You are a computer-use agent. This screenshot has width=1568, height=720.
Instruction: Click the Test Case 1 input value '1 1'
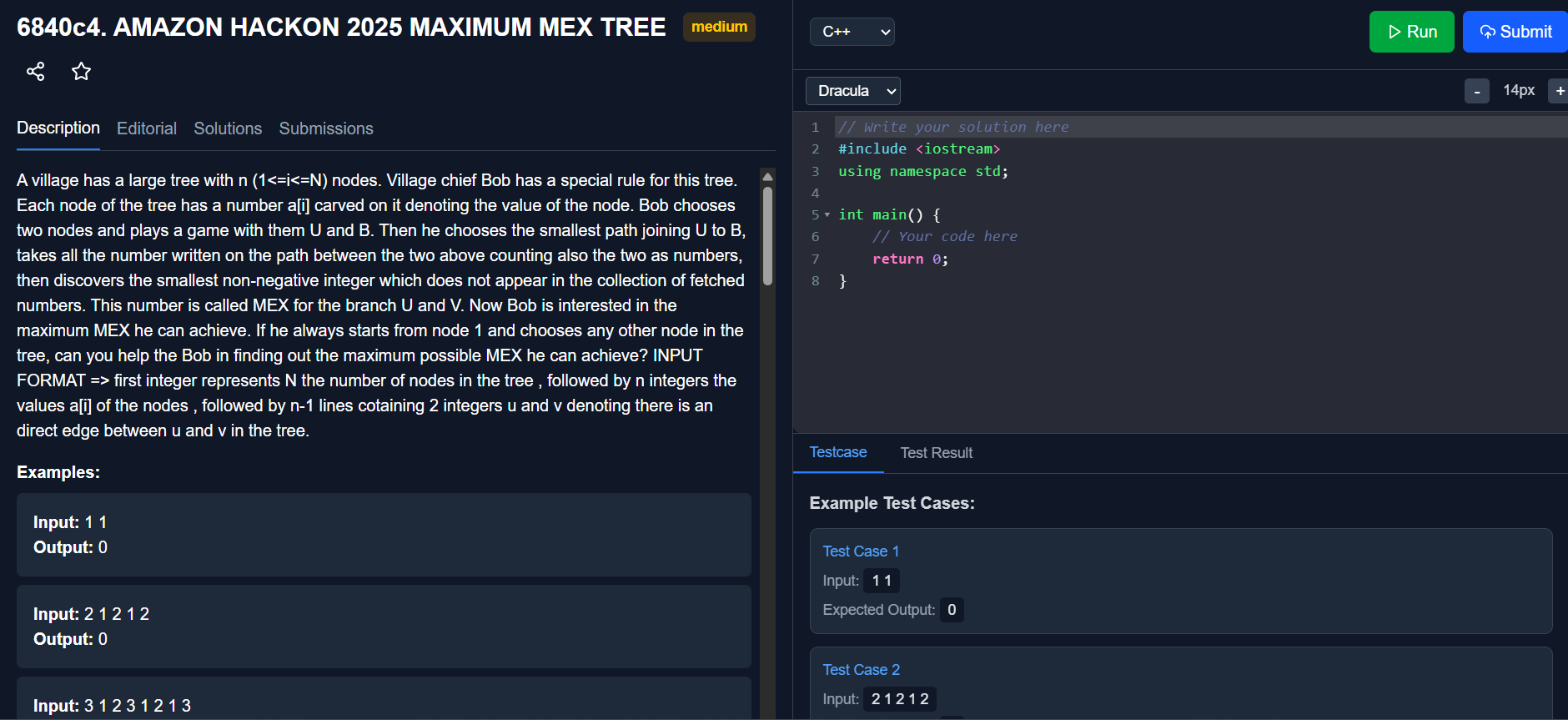[x=882, y=581]
